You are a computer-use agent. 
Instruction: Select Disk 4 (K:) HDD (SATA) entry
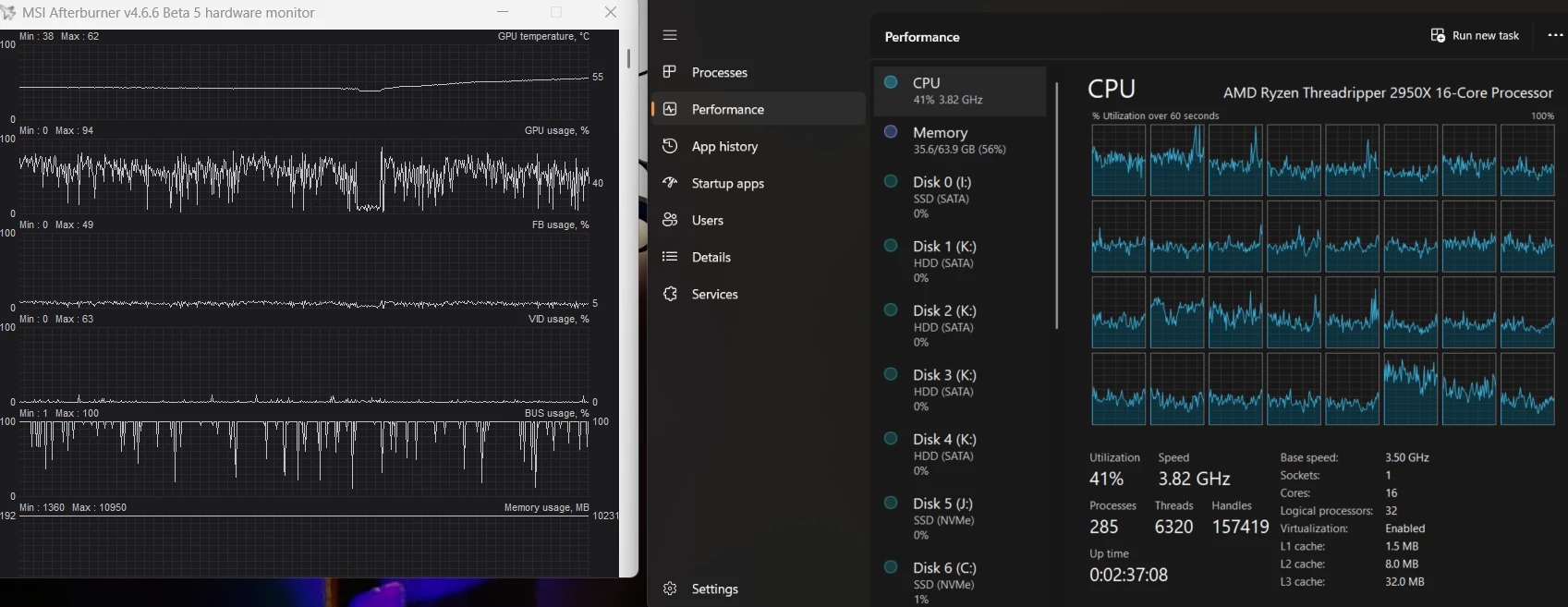click(x=960, y=454)
